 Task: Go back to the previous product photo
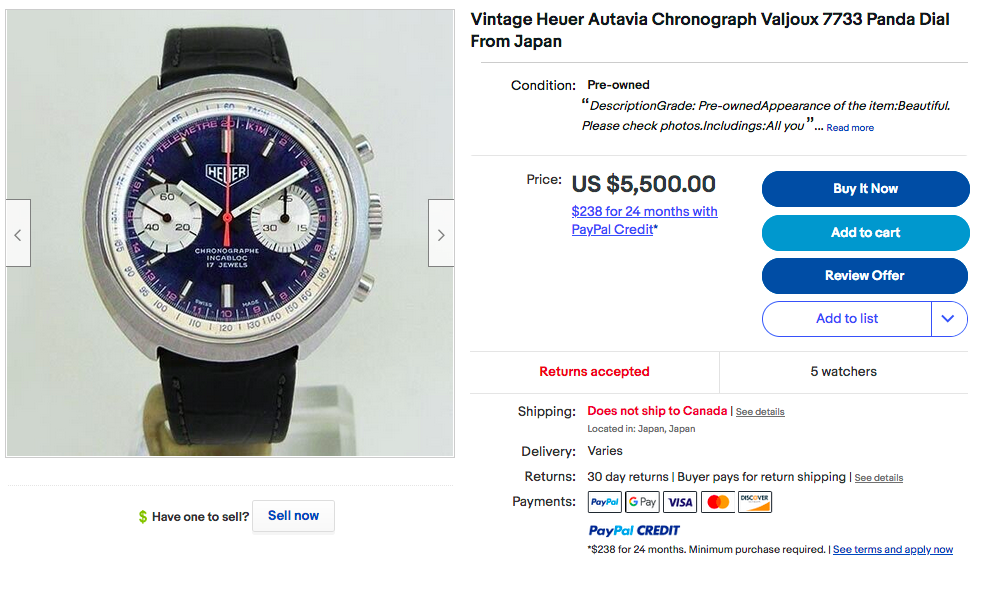pyautogui.click(x=17, y=233)
